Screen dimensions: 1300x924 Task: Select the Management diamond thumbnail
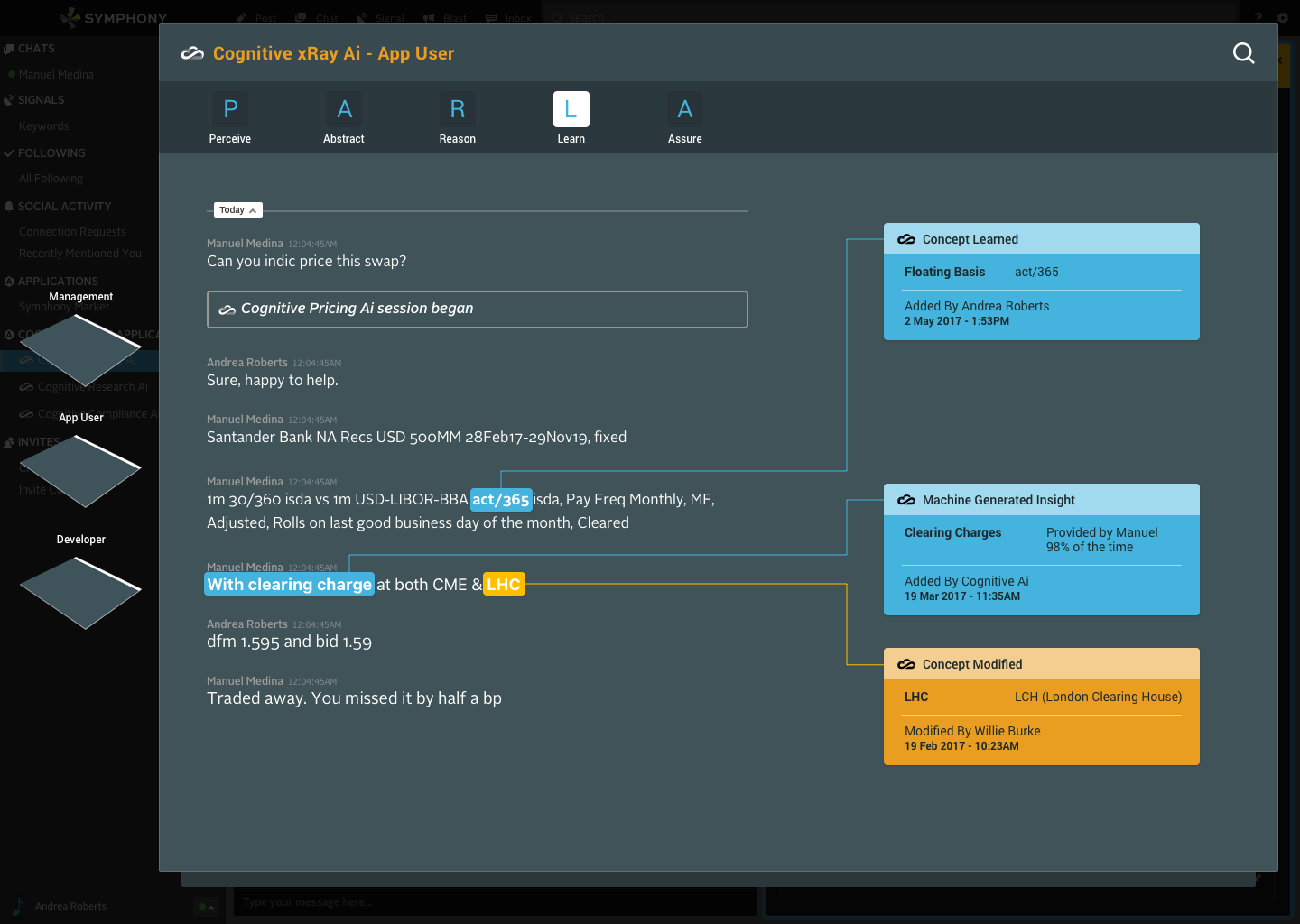tap(80, 349)
